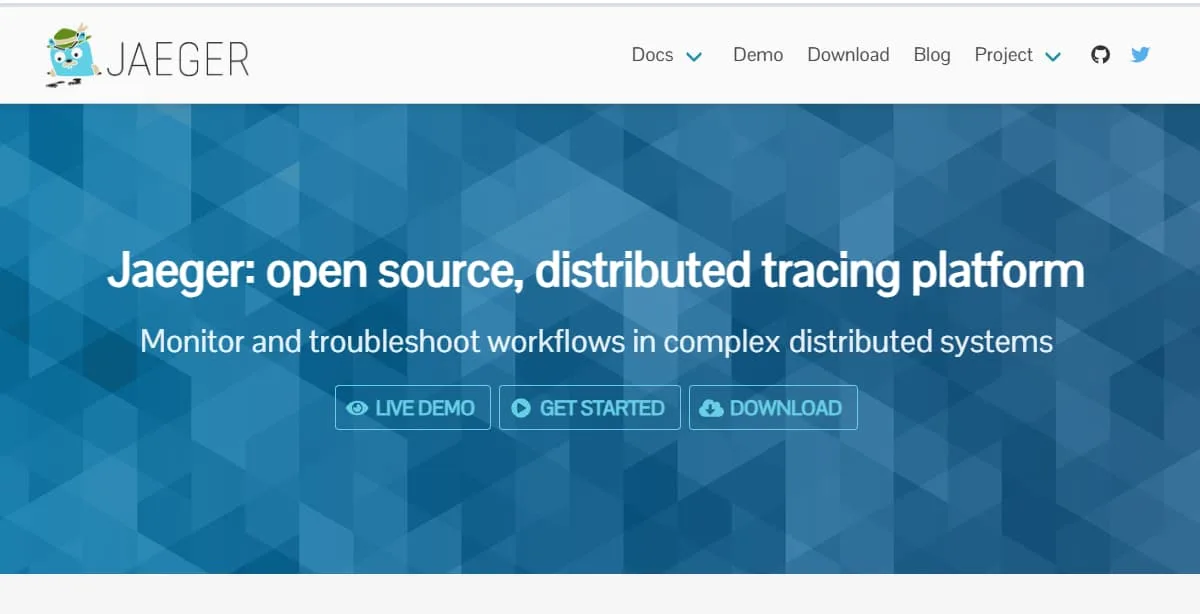Click the distributed tracing platform headline
The width and height of the screenshot is (1200, 614).
click(x=596, y=270)
